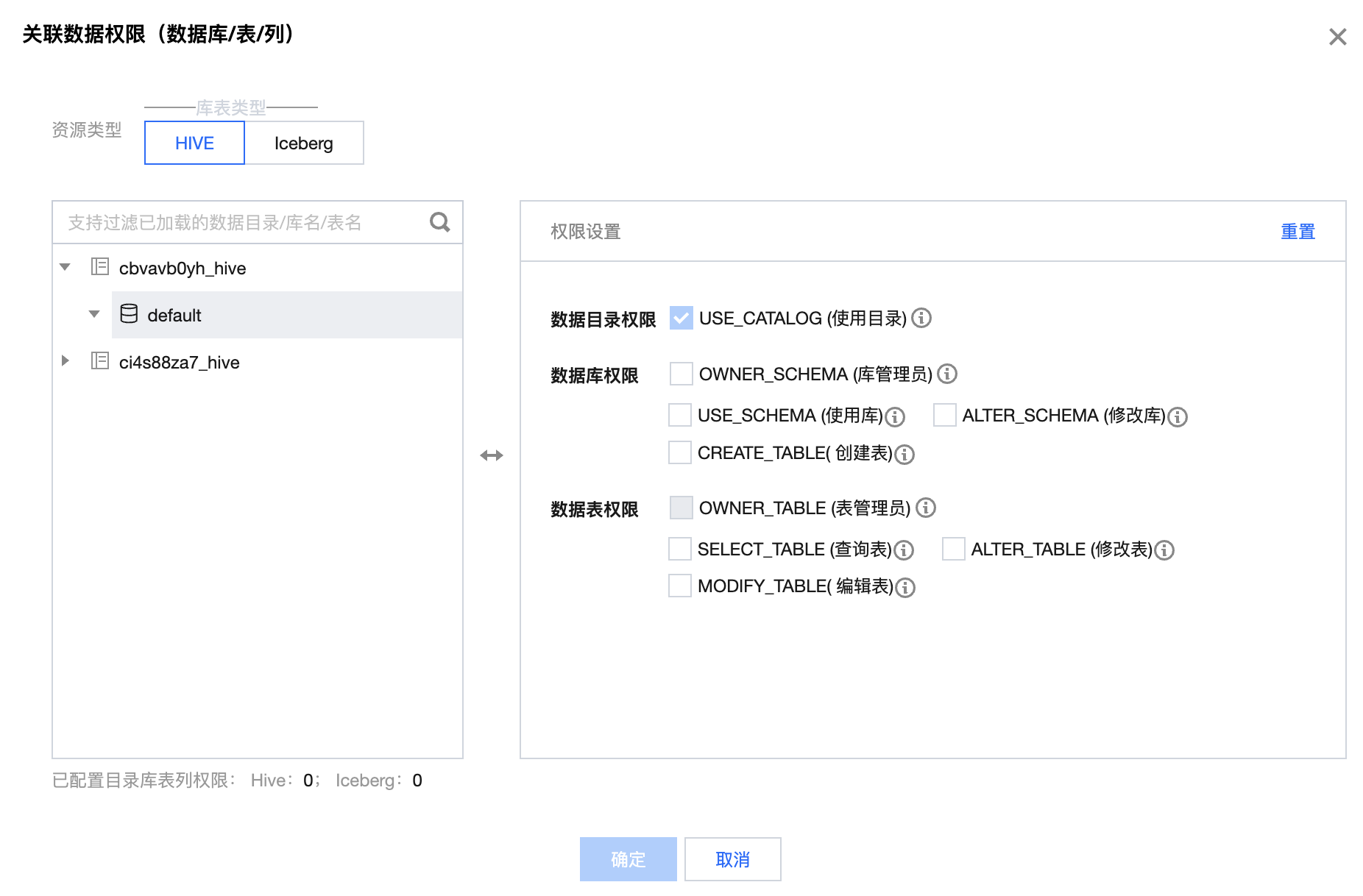Collapse the default database node
Image resolution: width=1363 pixels, height=896 pixels.
[x=94, y=314]
